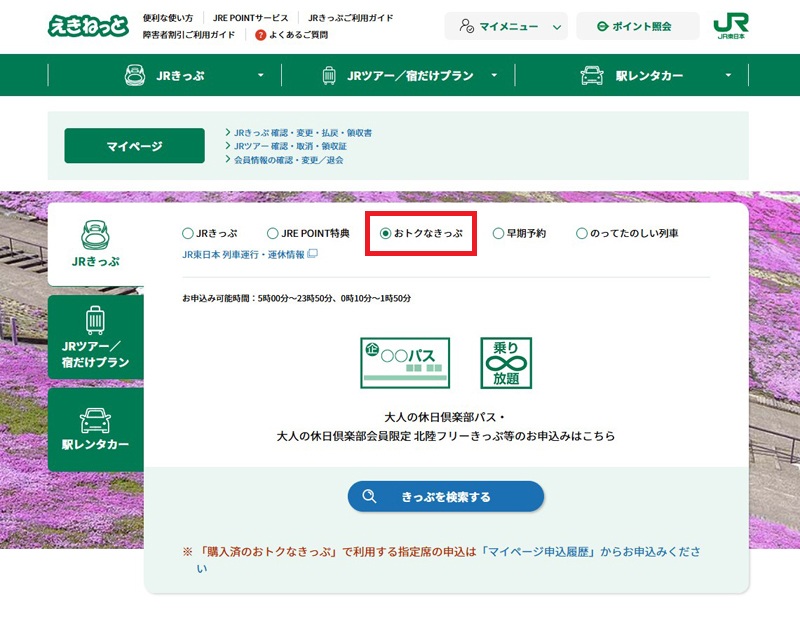
Task: Click the magnifier icon in search button
Action: (369, 496)
